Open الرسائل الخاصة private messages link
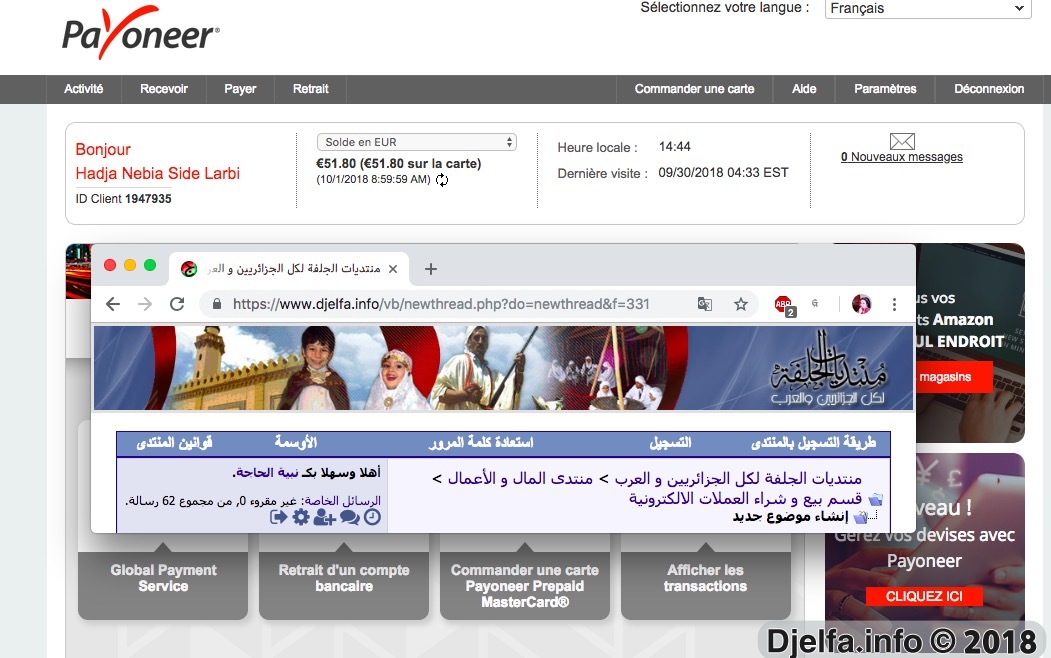Viewport: 1051px width, 658px height. pyautogui.click(x=343, y=501)
